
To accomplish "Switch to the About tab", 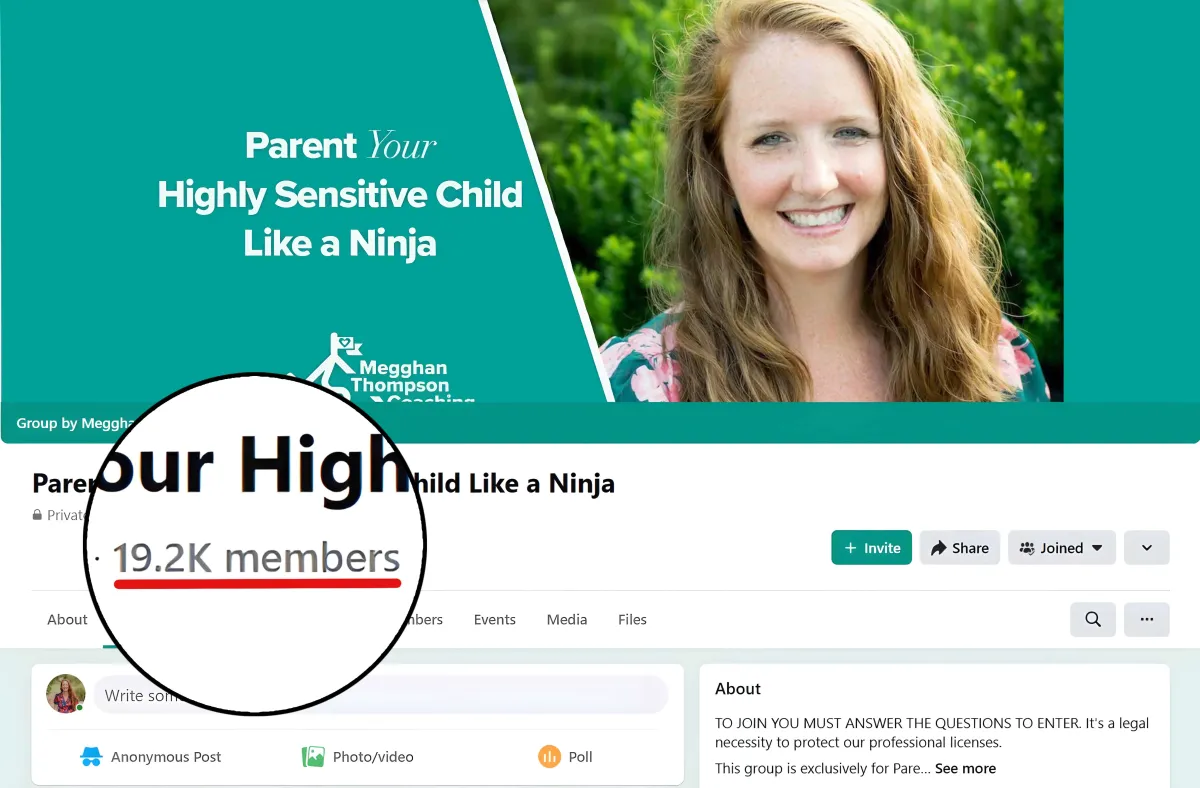I will pyautogui.click(x=67, y=619).
